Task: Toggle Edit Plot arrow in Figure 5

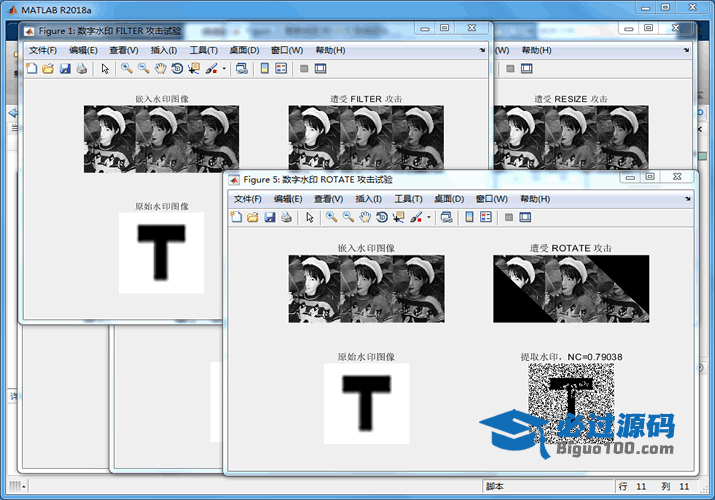Action: coord(310,217)
